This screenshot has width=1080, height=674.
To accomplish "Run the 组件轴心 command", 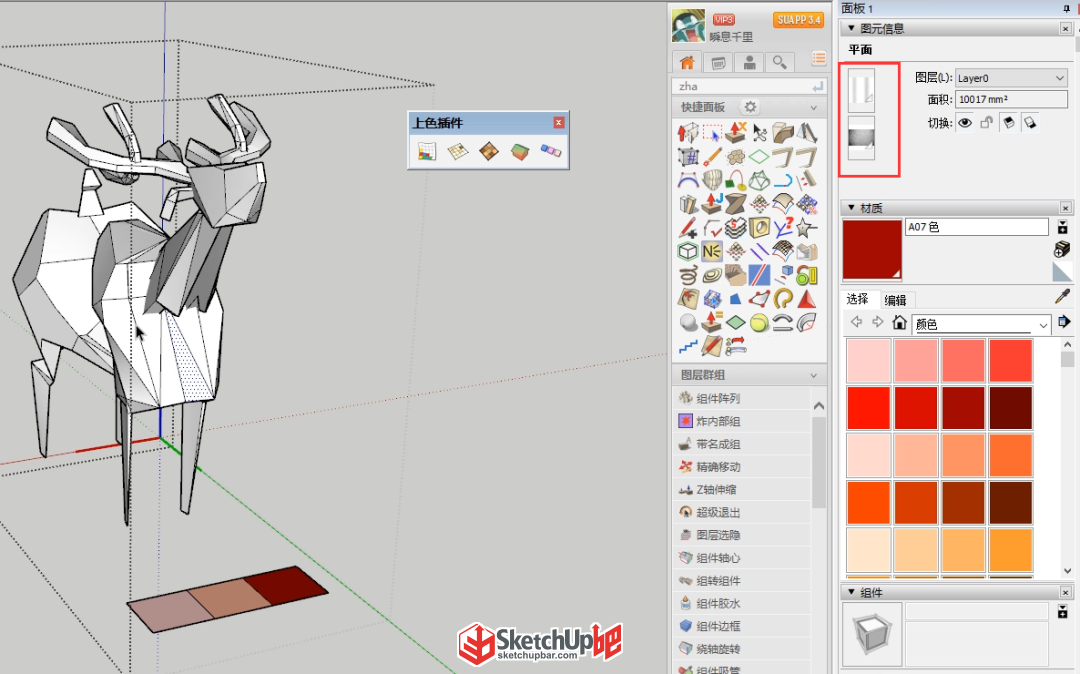I will 741,558.
